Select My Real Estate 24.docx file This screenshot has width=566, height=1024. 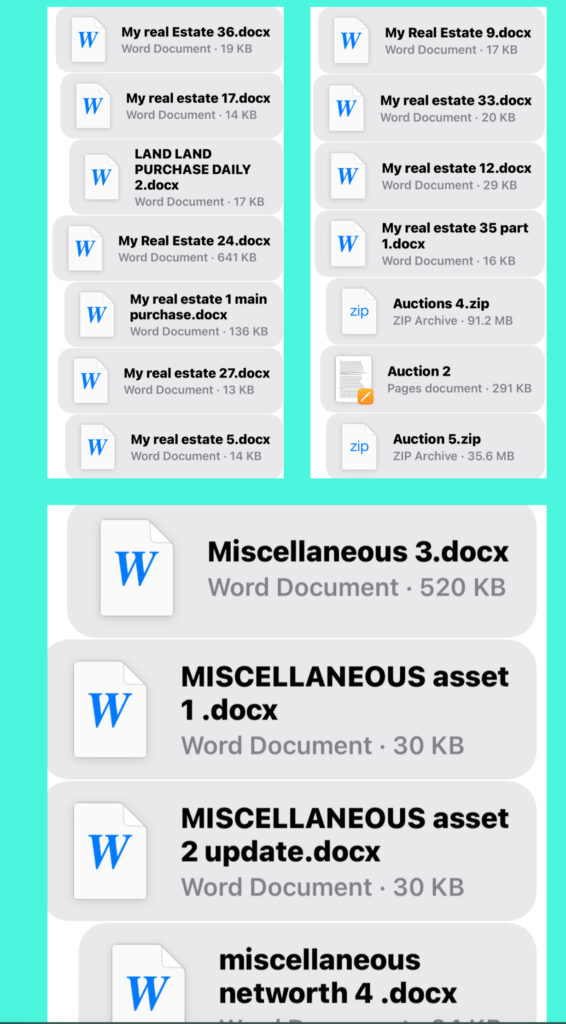pos(168,248)
